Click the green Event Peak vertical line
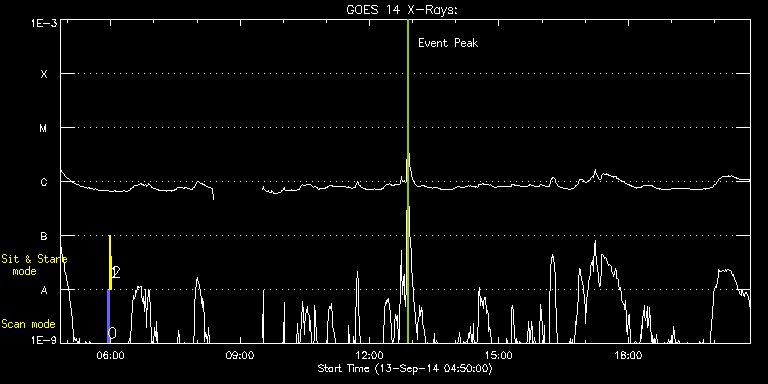 pyautogui.click(x=408, y=181)
